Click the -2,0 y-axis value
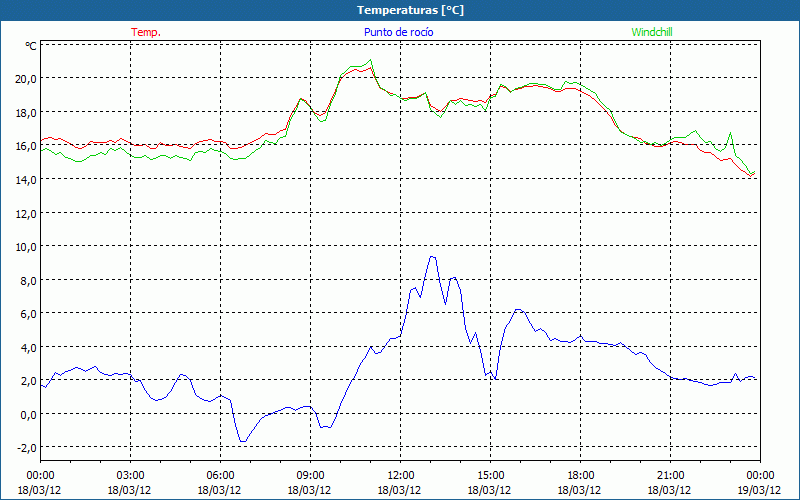Screen dimensions: 800x500 pyautogui.click(x=27, y=448)
